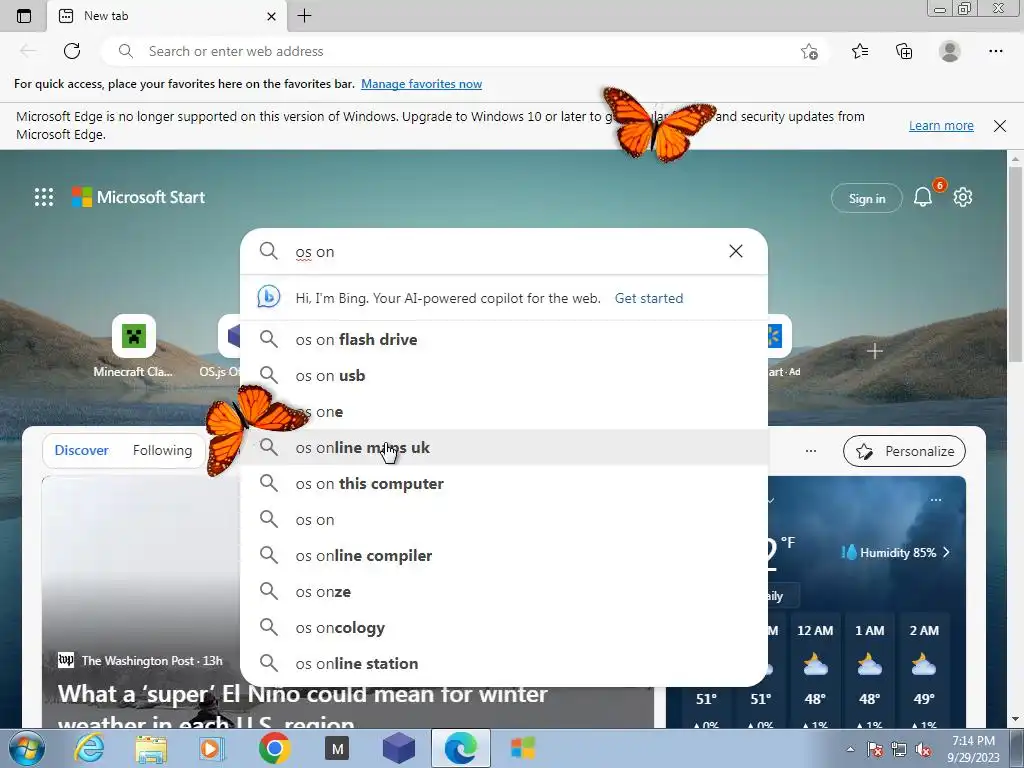Open the Favorites list icon
The height and width of the screenshot is (768, 1024).
click(860, 51)
